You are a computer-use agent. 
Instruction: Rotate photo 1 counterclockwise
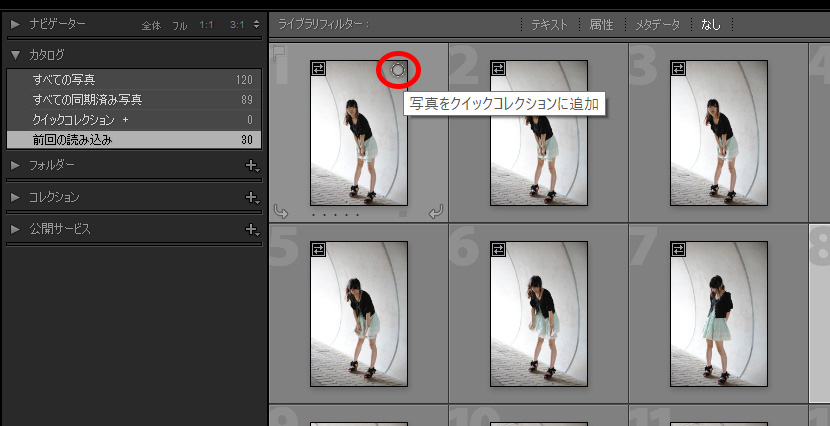pyautogui.click(x=281, y=213)
